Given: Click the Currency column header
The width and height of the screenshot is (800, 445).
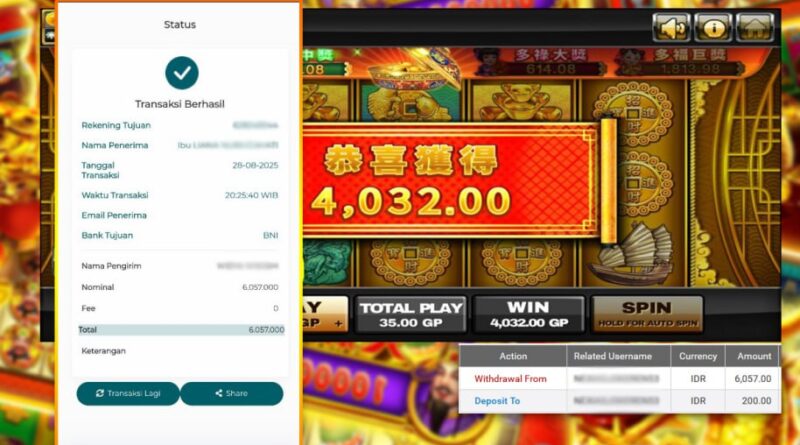Looking at the screenshot, I should 698,356.
